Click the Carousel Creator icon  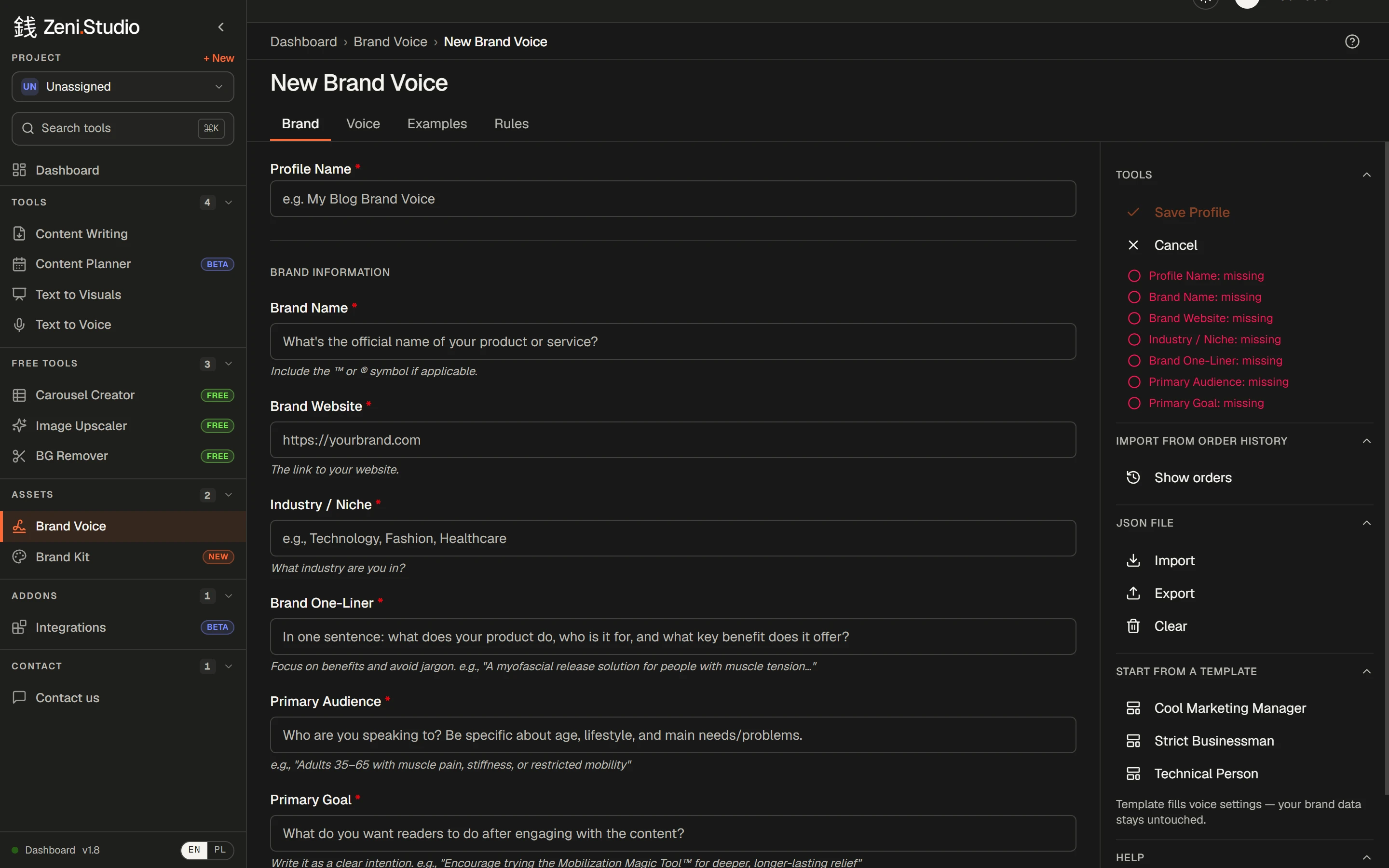point(19,395)
